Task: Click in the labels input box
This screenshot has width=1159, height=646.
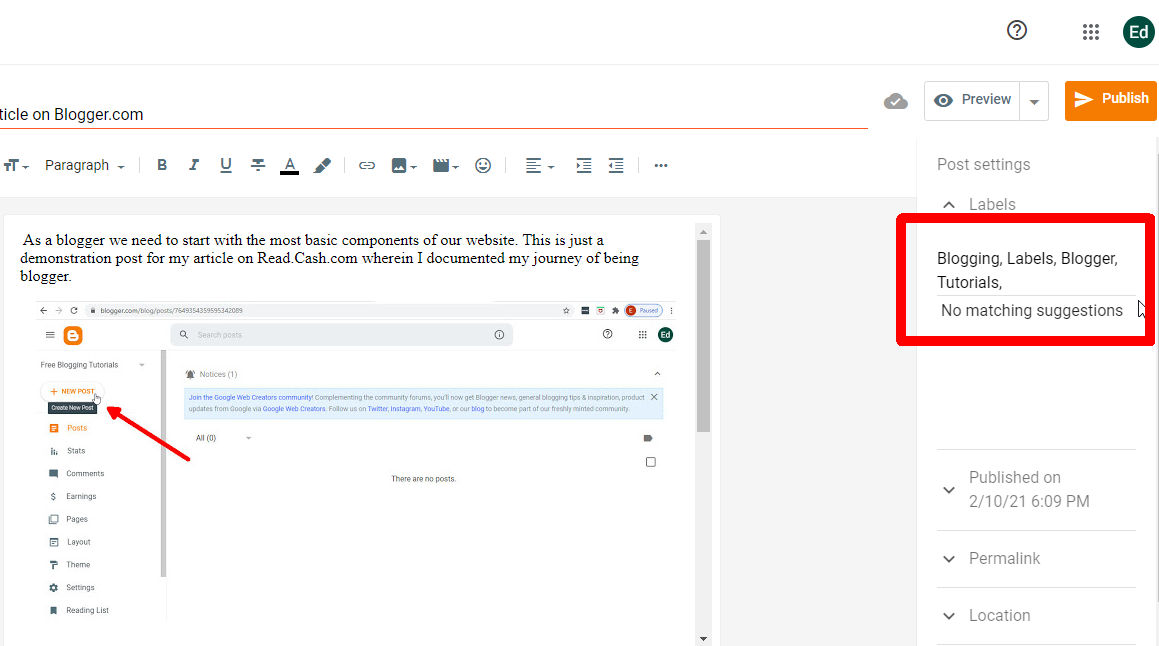Action: click(1036, 271)
